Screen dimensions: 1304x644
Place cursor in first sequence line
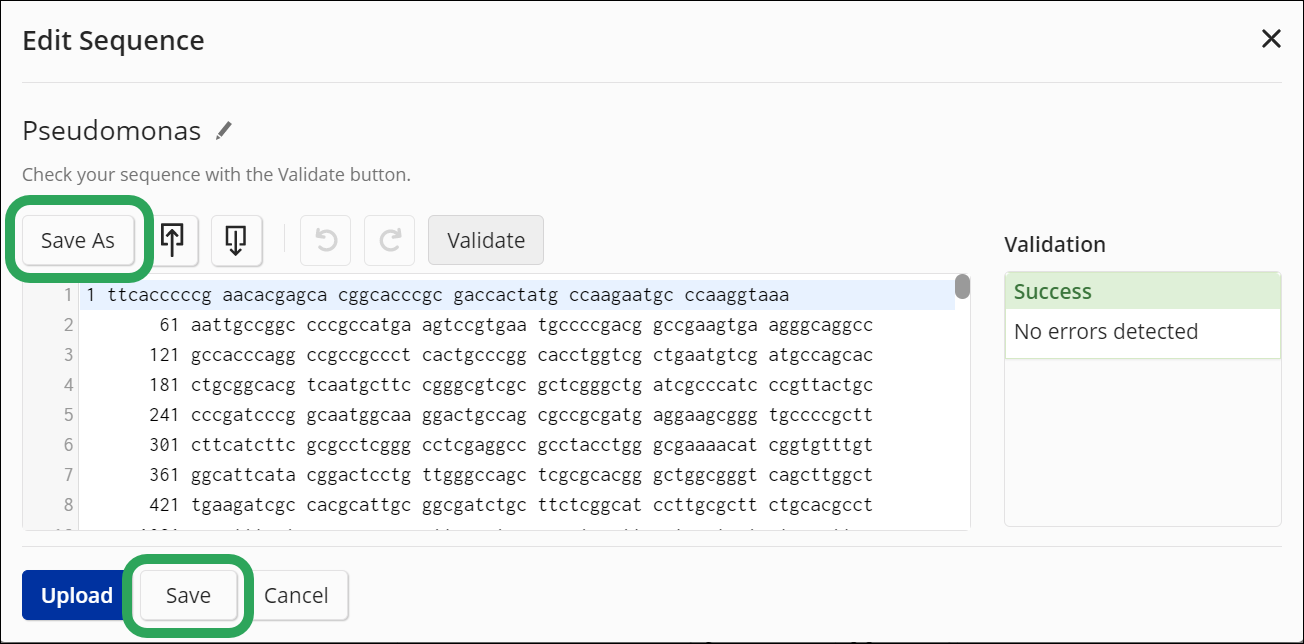coord(448,296)
